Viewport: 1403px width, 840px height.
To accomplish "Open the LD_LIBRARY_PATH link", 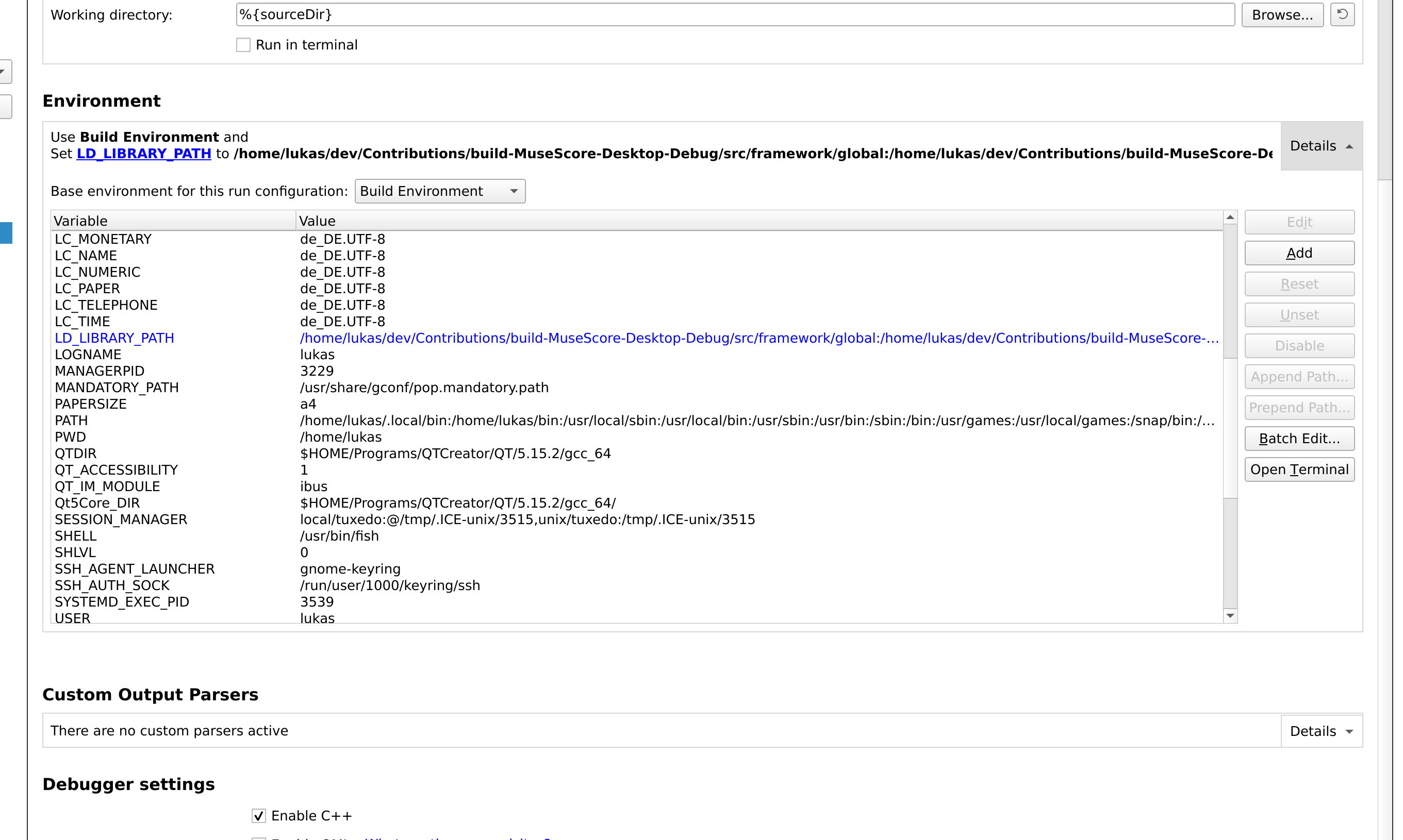I will point(143,154).
